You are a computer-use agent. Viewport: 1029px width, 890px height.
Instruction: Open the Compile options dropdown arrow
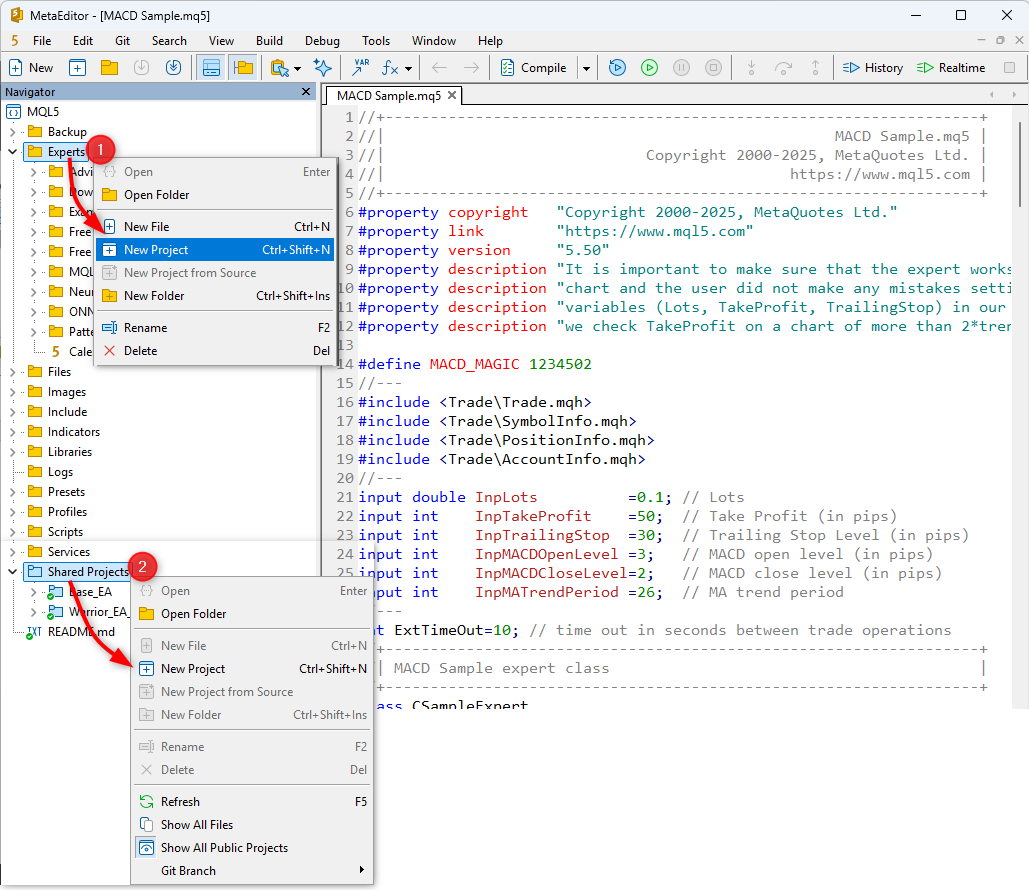586,68
